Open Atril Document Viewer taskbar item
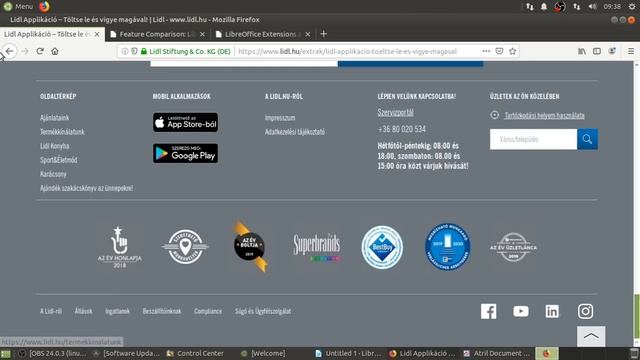 point(496,353)
